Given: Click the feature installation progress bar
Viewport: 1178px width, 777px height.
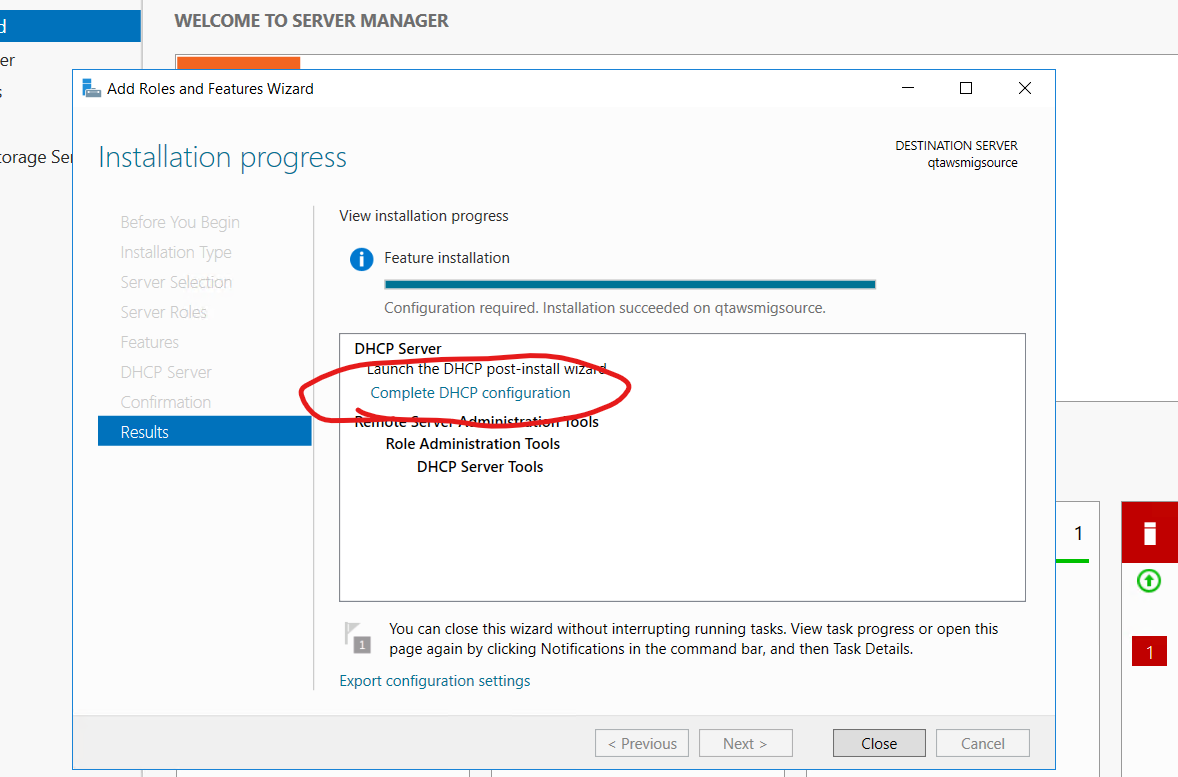Looking at the screenshot, I should point(630,284).
